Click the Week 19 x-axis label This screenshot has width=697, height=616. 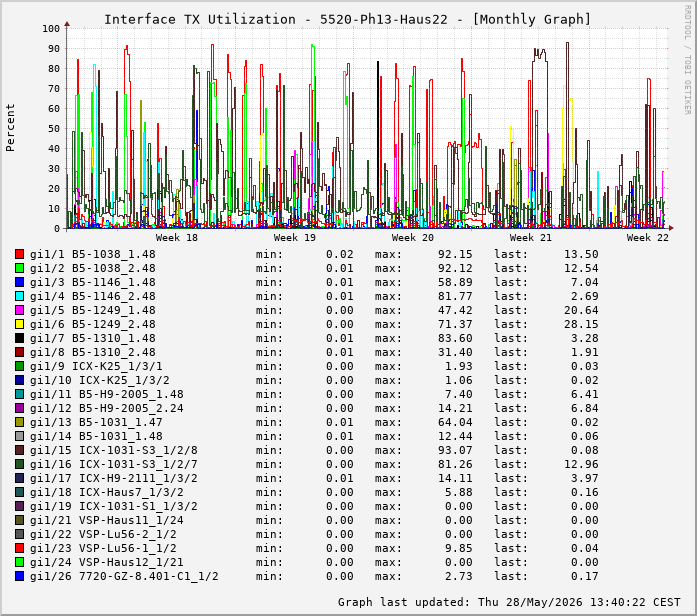(295, 237)
